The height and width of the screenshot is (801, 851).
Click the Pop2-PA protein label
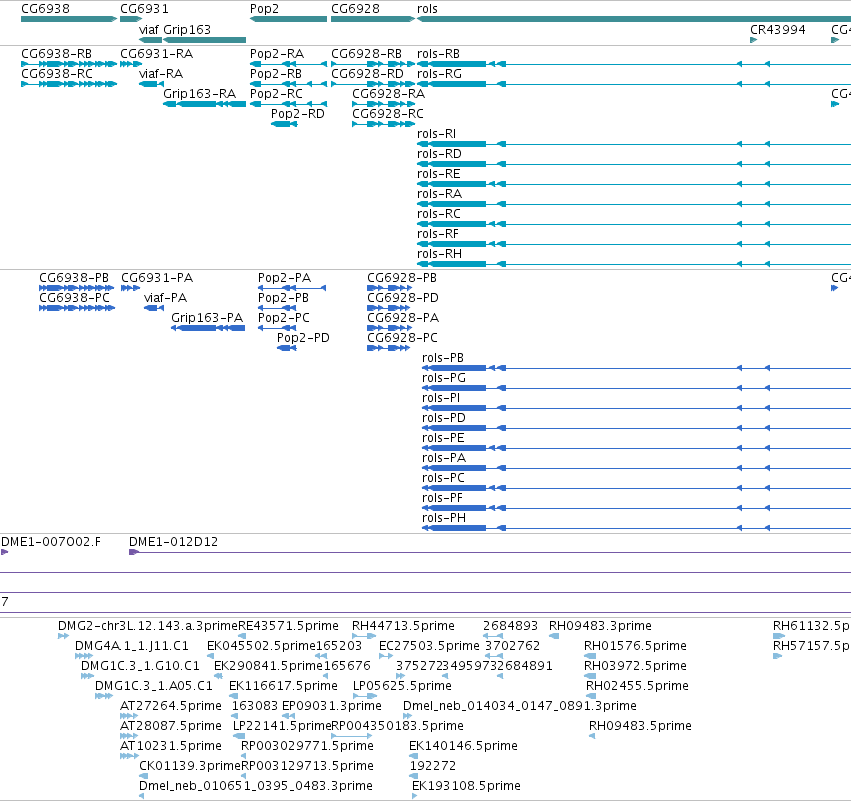(284, 278)
